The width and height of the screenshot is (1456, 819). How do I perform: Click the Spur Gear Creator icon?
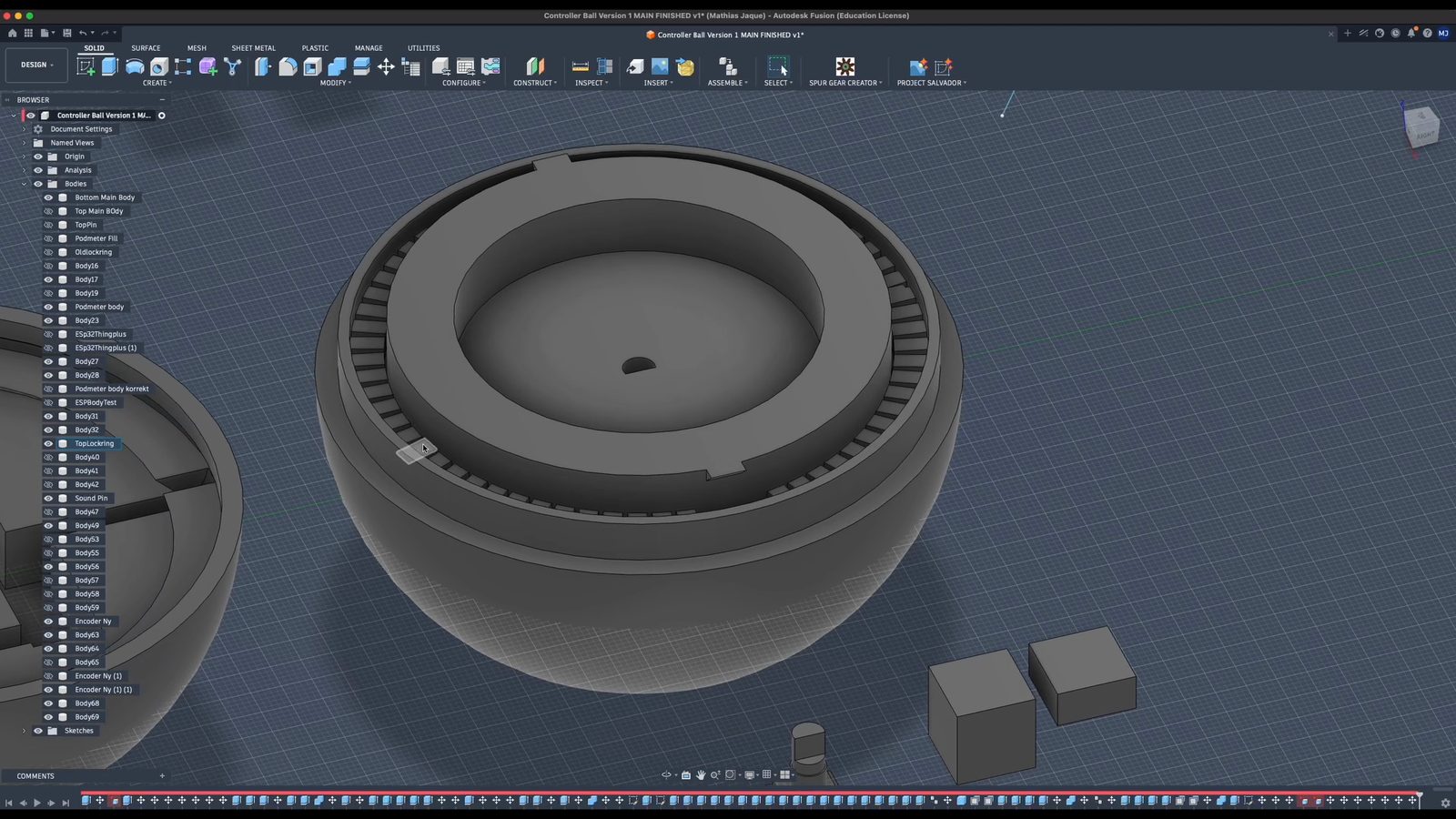coord(845,66)
